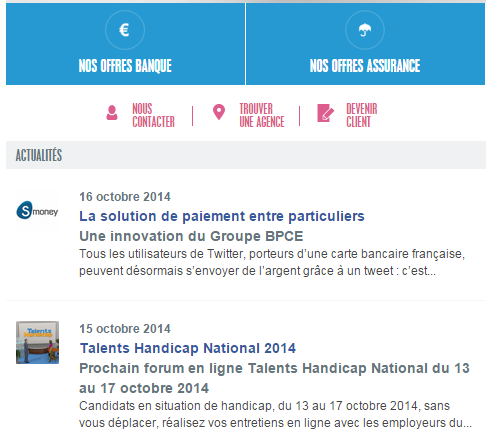Open article La solution de paiement entre particuliers
Viewport: 493px width, 445px height.
(222, 216)
